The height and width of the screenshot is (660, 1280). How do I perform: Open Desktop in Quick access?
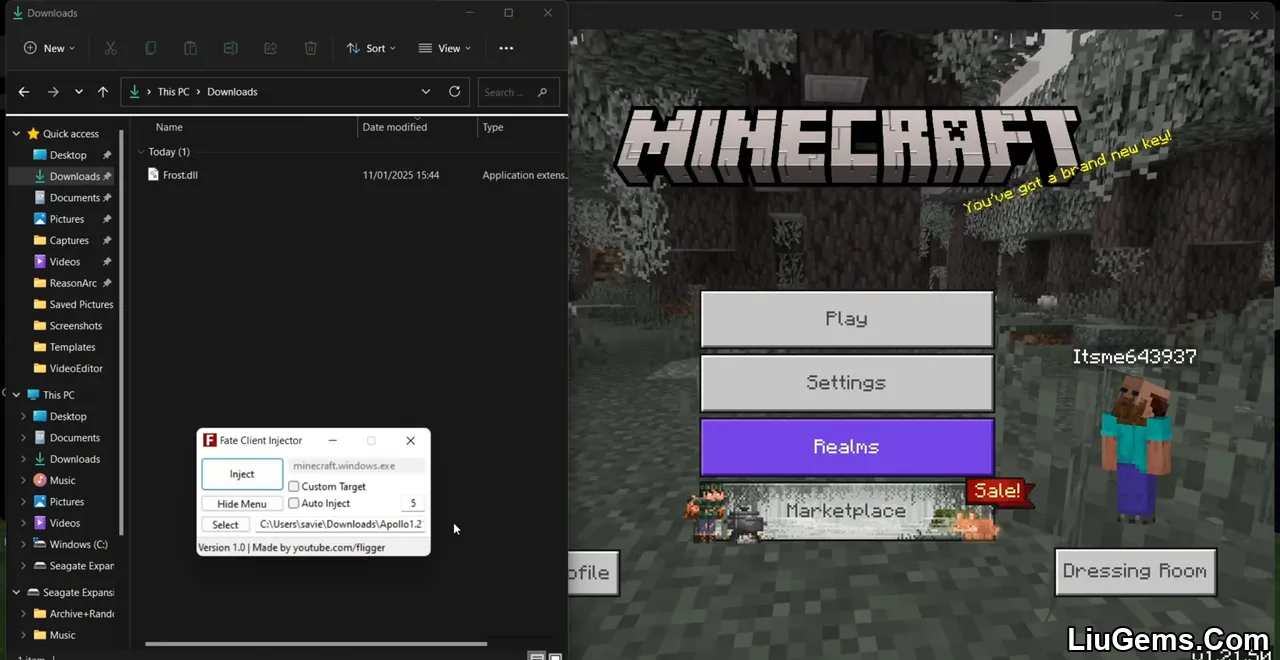click(67, 155)
